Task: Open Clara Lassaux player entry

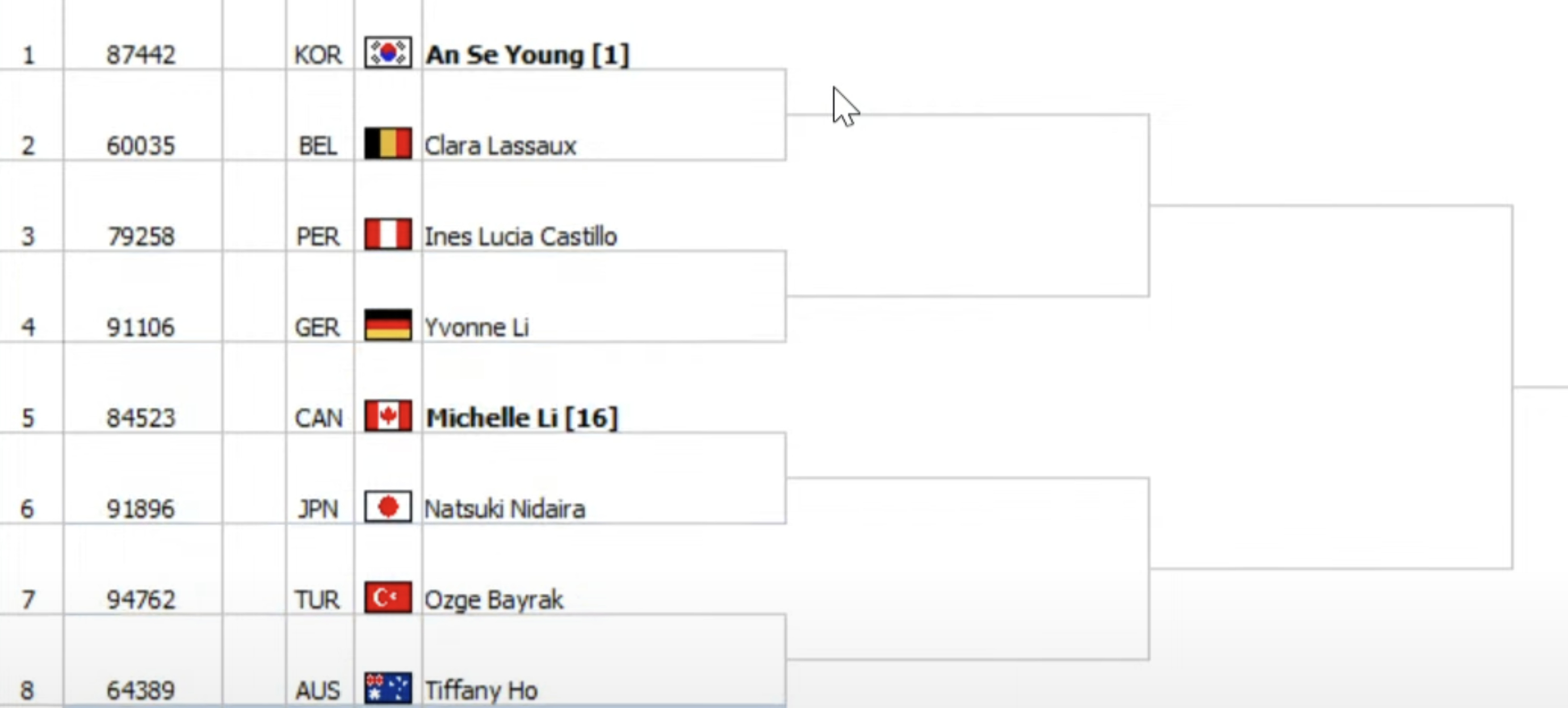Action: [500, 146]
